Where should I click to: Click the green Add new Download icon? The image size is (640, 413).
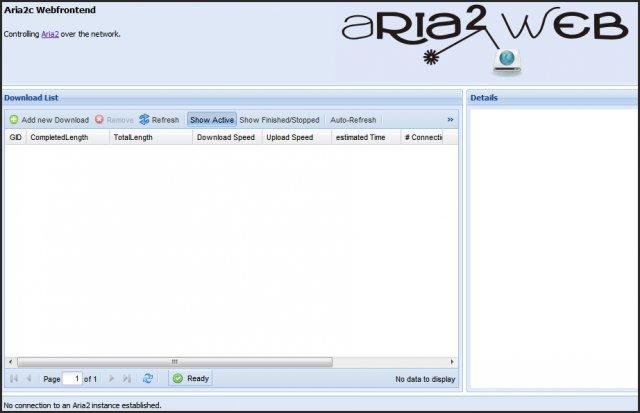(14, 120)
